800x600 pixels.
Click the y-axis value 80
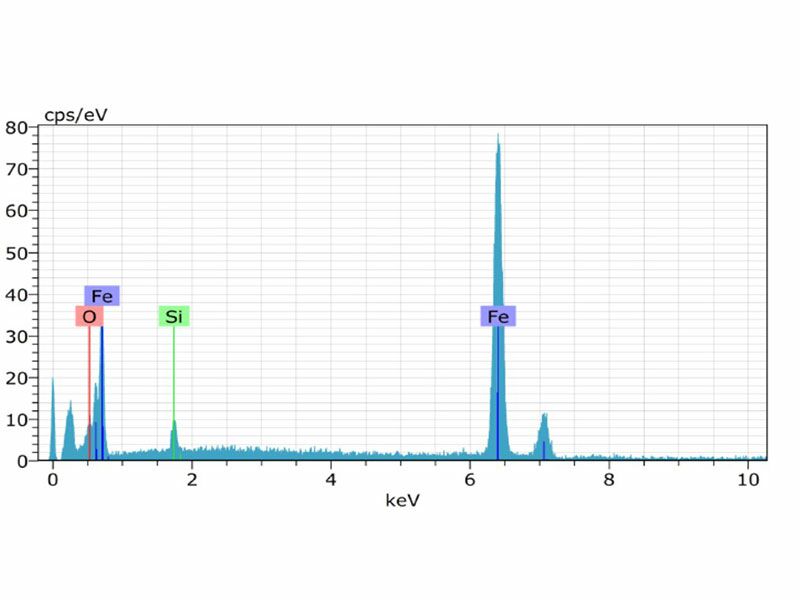16,128
